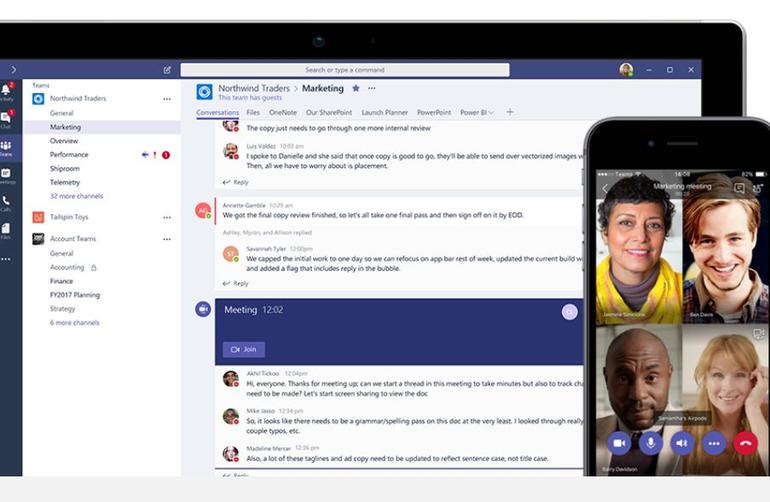Expand 'Ashley, Myron, and Allison replied'
This screenshot has width=770, height=502.
(267, 232)
